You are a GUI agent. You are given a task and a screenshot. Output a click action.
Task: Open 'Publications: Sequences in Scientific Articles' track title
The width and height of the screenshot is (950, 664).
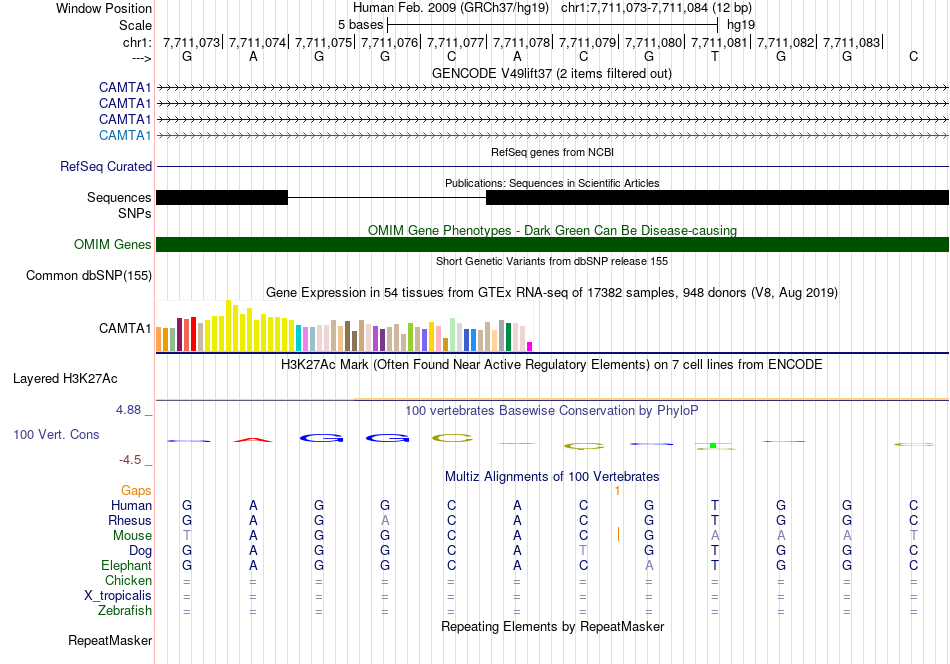coord(552,183)
